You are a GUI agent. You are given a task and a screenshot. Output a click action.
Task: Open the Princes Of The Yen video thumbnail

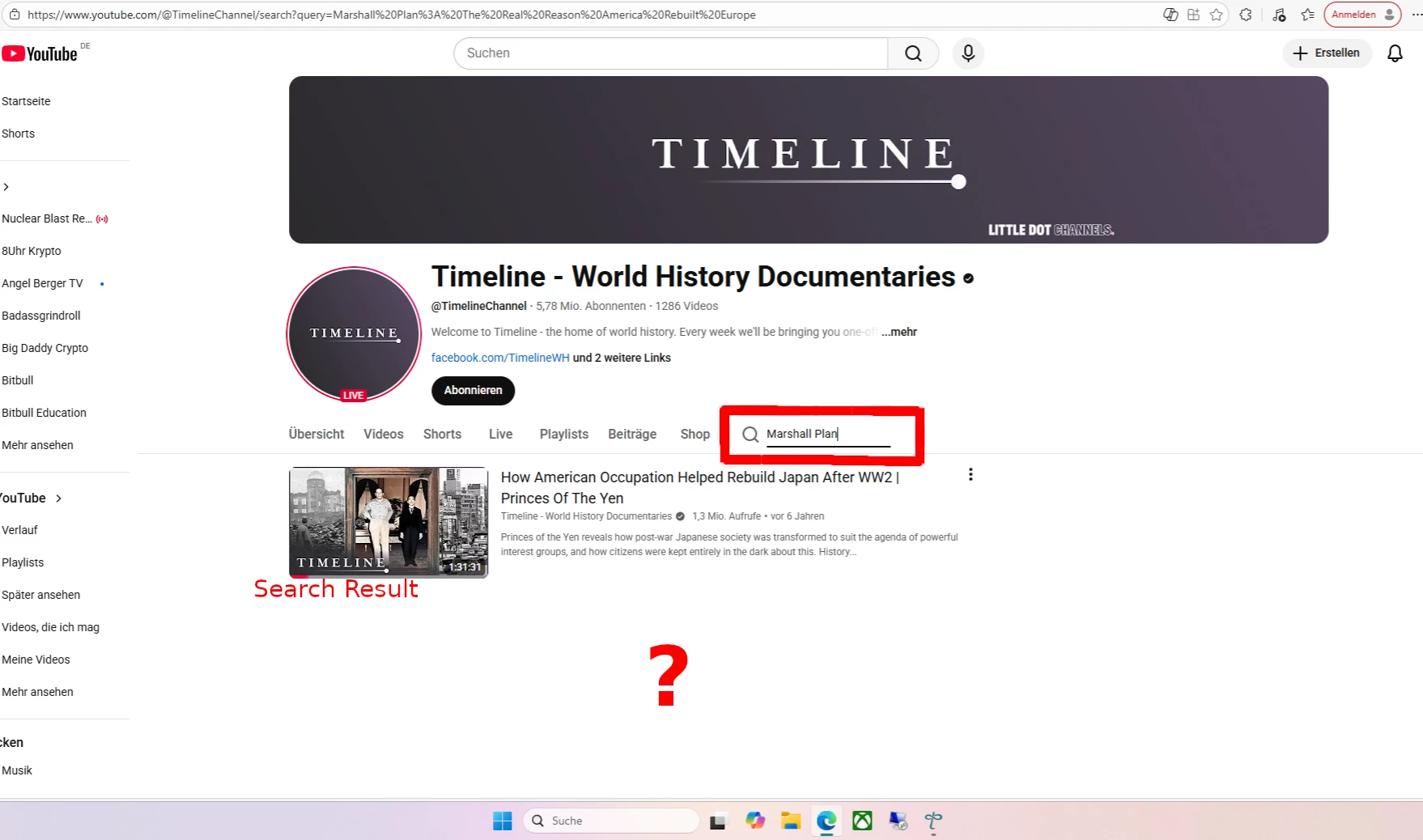click(389, 522)
